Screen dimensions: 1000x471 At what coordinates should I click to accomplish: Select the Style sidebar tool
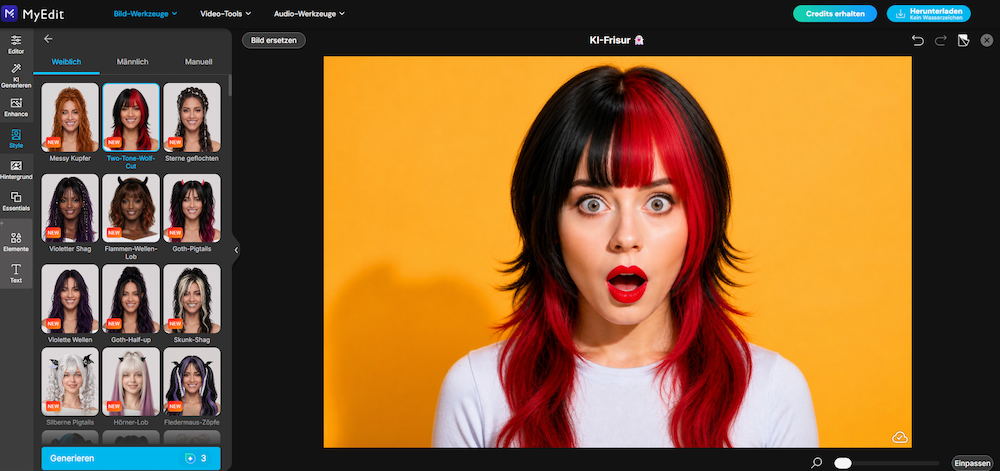[16, 138]
